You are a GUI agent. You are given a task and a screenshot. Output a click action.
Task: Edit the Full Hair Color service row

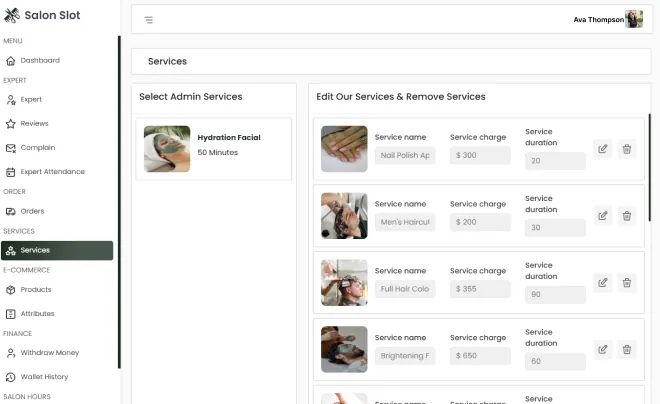click(603, 282)
